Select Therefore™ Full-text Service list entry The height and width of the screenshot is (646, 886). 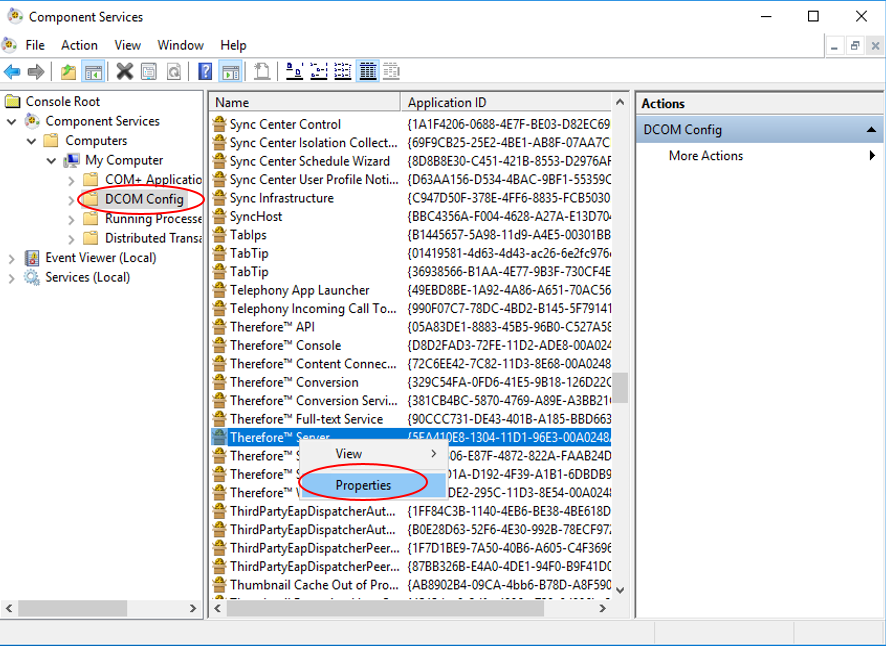pos(306,419)
